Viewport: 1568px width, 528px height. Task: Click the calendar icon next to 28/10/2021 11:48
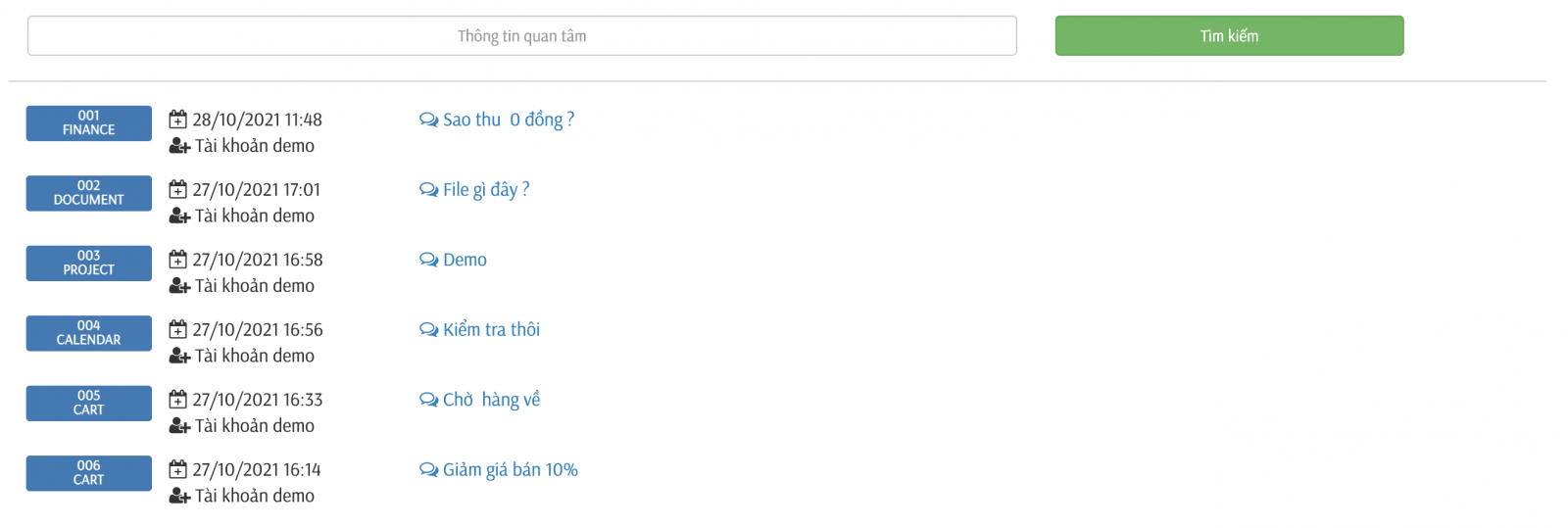[x=177, y=120]
